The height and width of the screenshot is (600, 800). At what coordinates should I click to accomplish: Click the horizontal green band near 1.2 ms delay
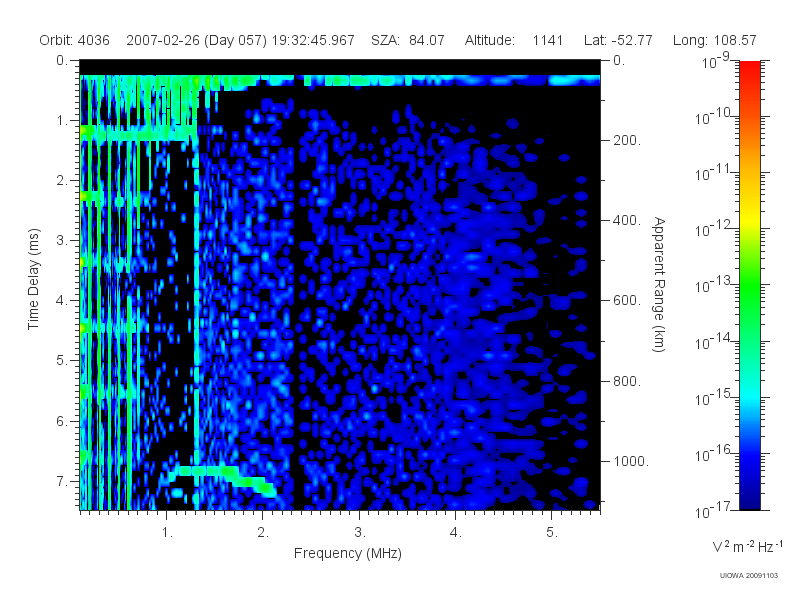pyautogui.click(x=139, y=134)
